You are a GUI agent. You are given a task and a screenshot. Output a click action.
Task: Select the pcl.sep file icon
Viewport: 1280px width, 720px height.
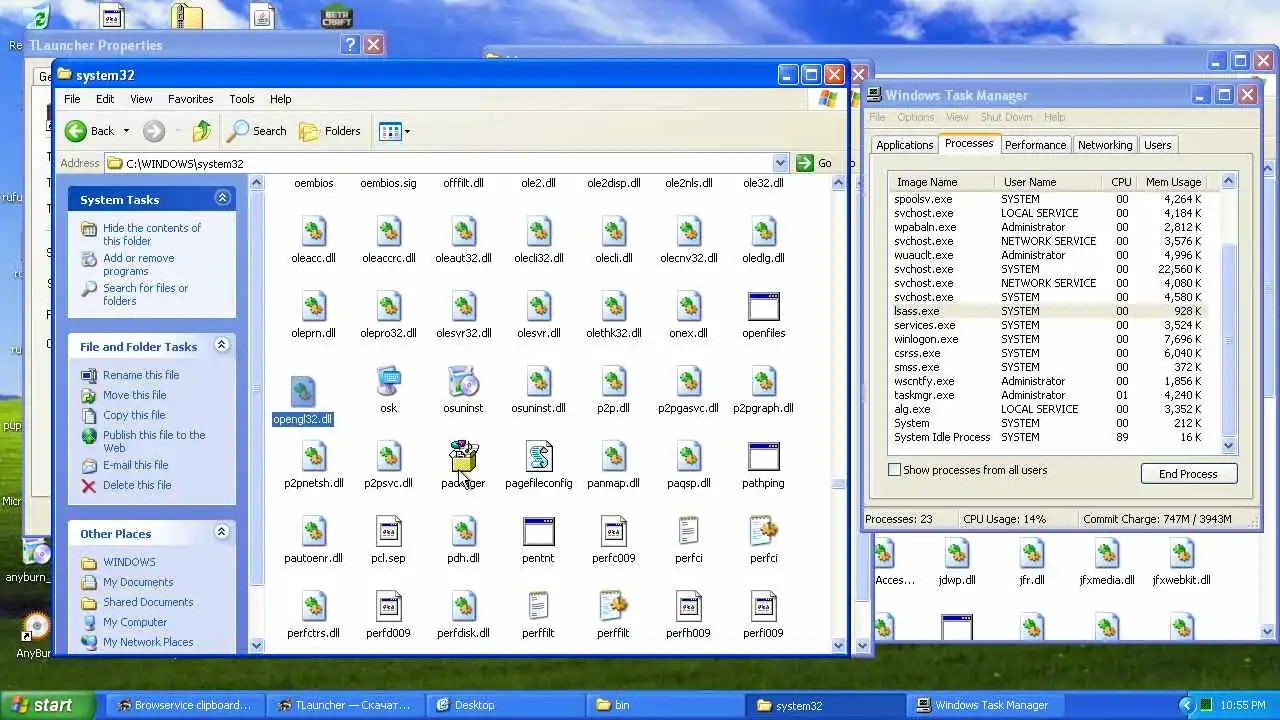coord(388,532)
